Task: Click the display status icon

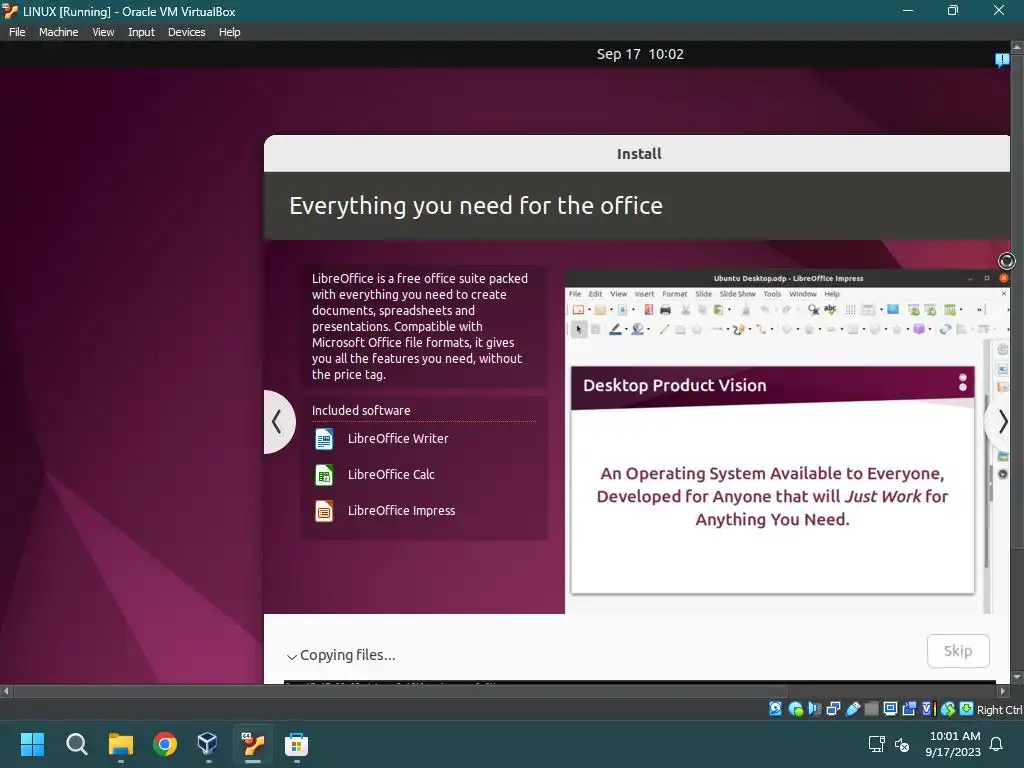Action: click(890, 709)
